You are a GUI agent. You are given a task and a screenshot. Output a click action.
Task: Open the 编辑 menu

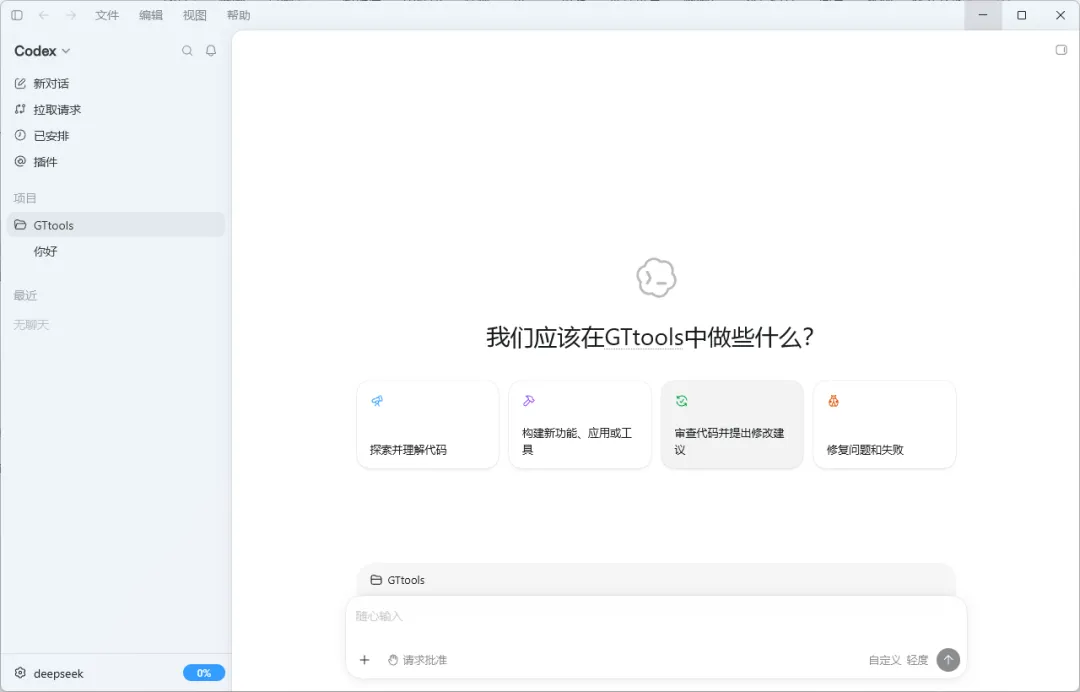tap(151, 15)
